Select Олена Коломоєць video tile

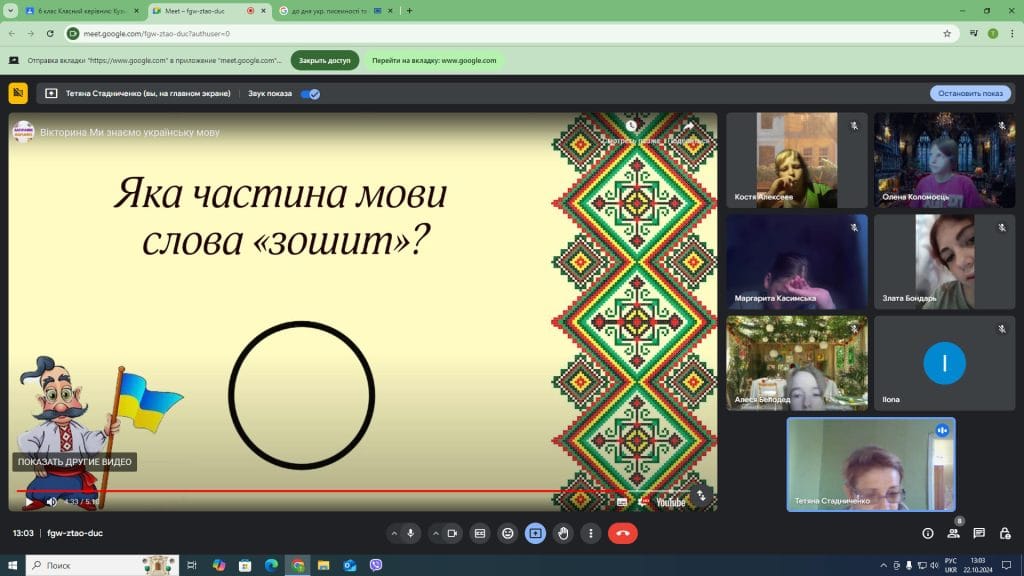point(944,160)
